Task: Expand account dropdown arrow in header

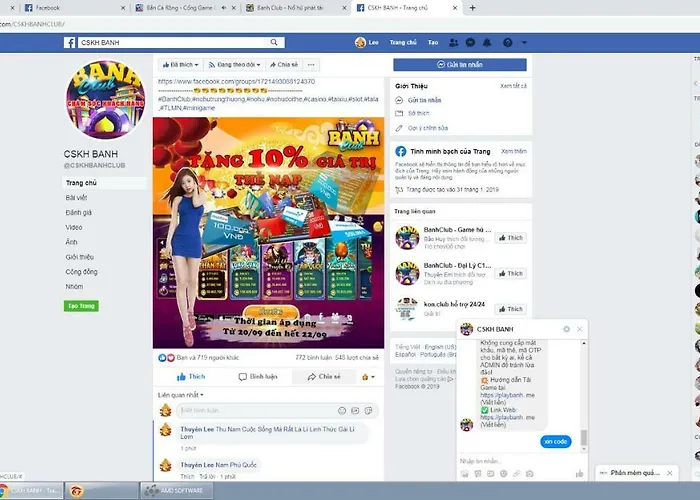Action: (524, 42)
